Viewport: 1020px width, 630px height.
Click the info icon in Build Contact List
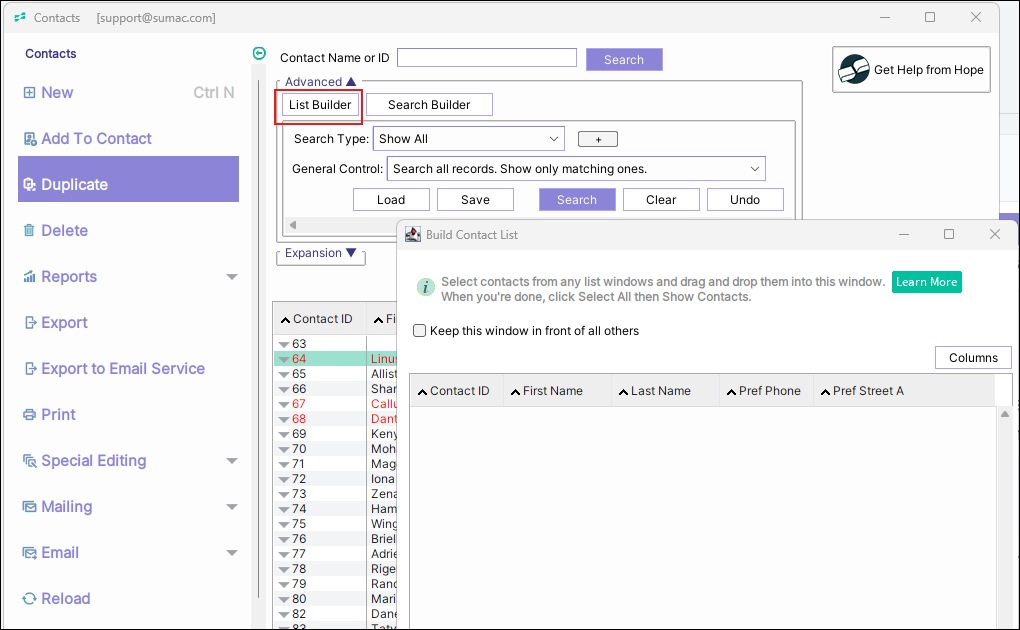(425, 288)
